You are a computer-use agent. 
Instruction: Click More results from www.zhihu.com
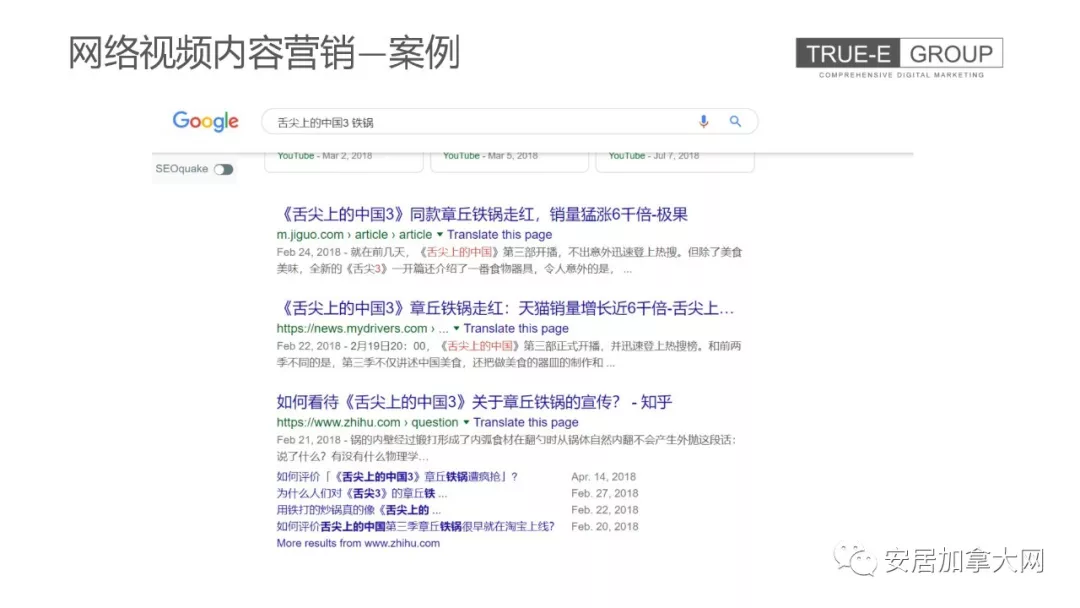coord(358,543)
